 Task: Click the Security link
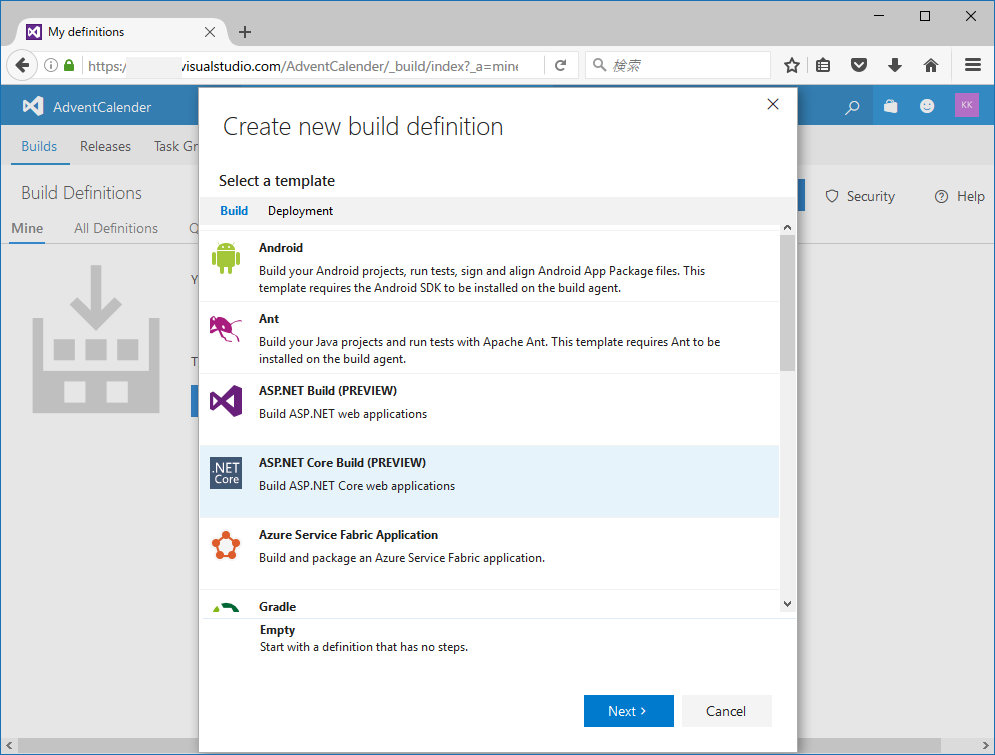point(870,197)
